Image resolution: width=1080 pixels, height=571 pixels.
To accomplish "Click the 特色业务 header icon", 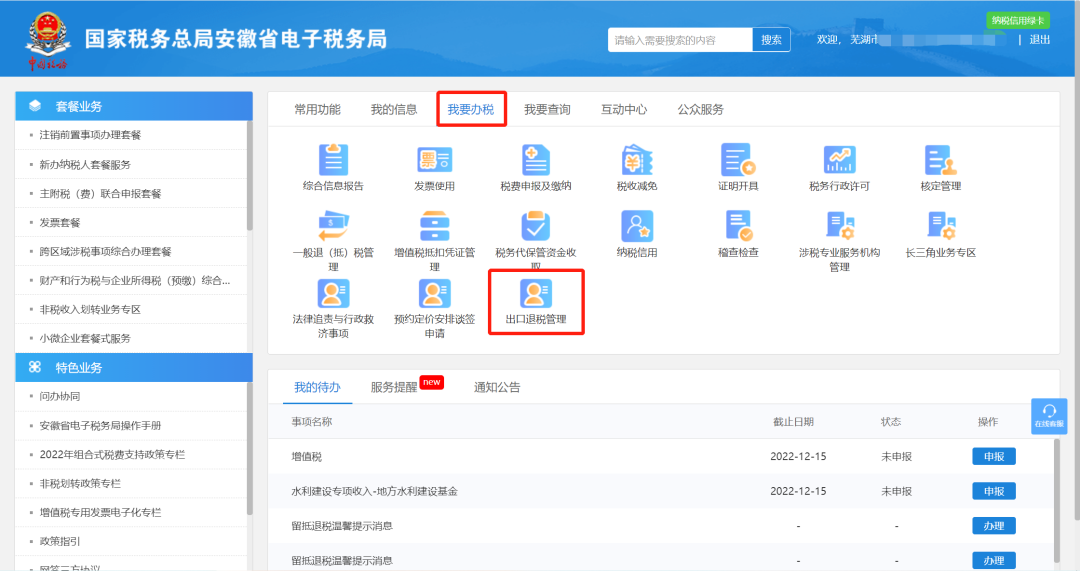I will point(35,367).
